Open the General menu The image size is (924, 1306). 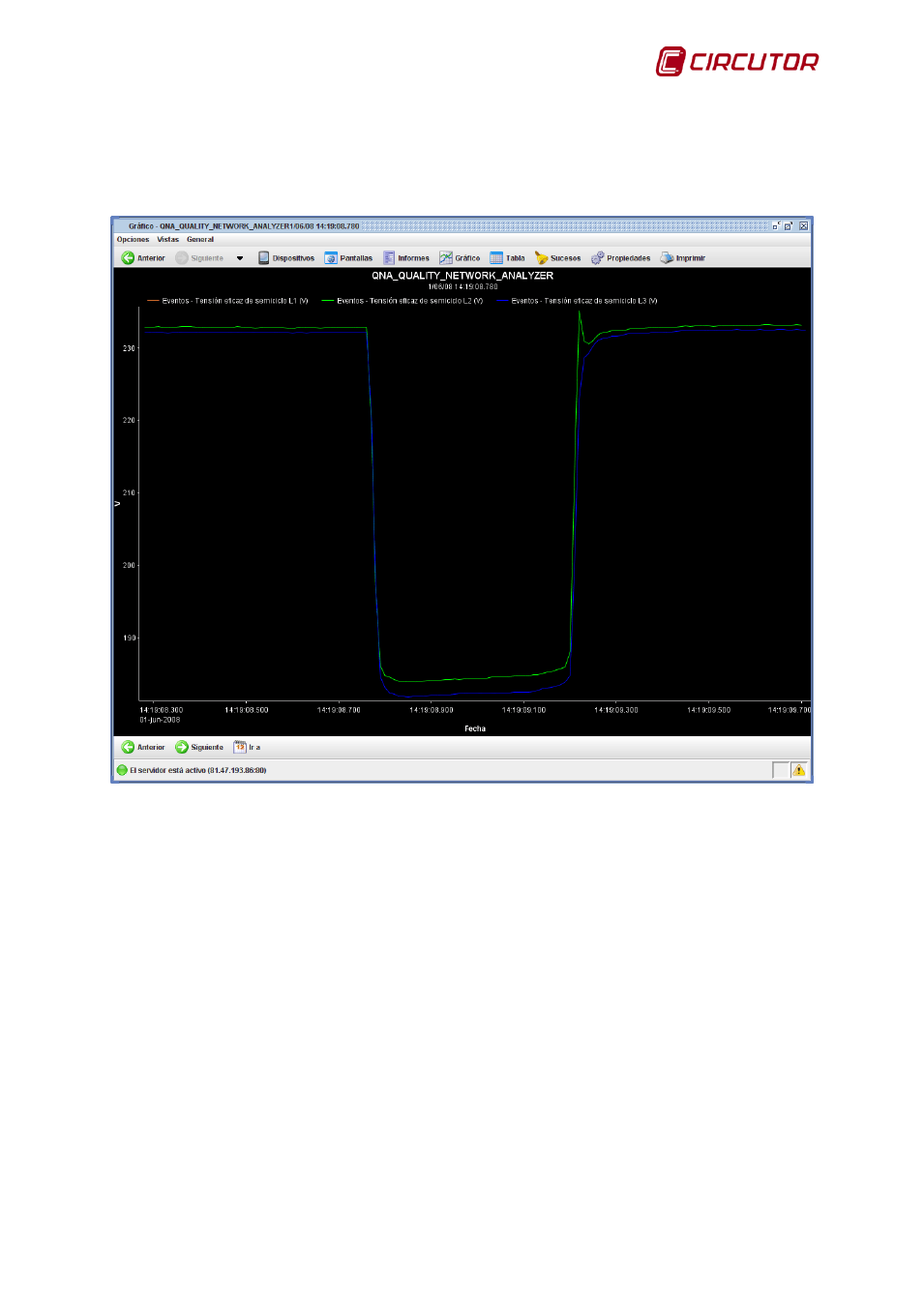200,239
